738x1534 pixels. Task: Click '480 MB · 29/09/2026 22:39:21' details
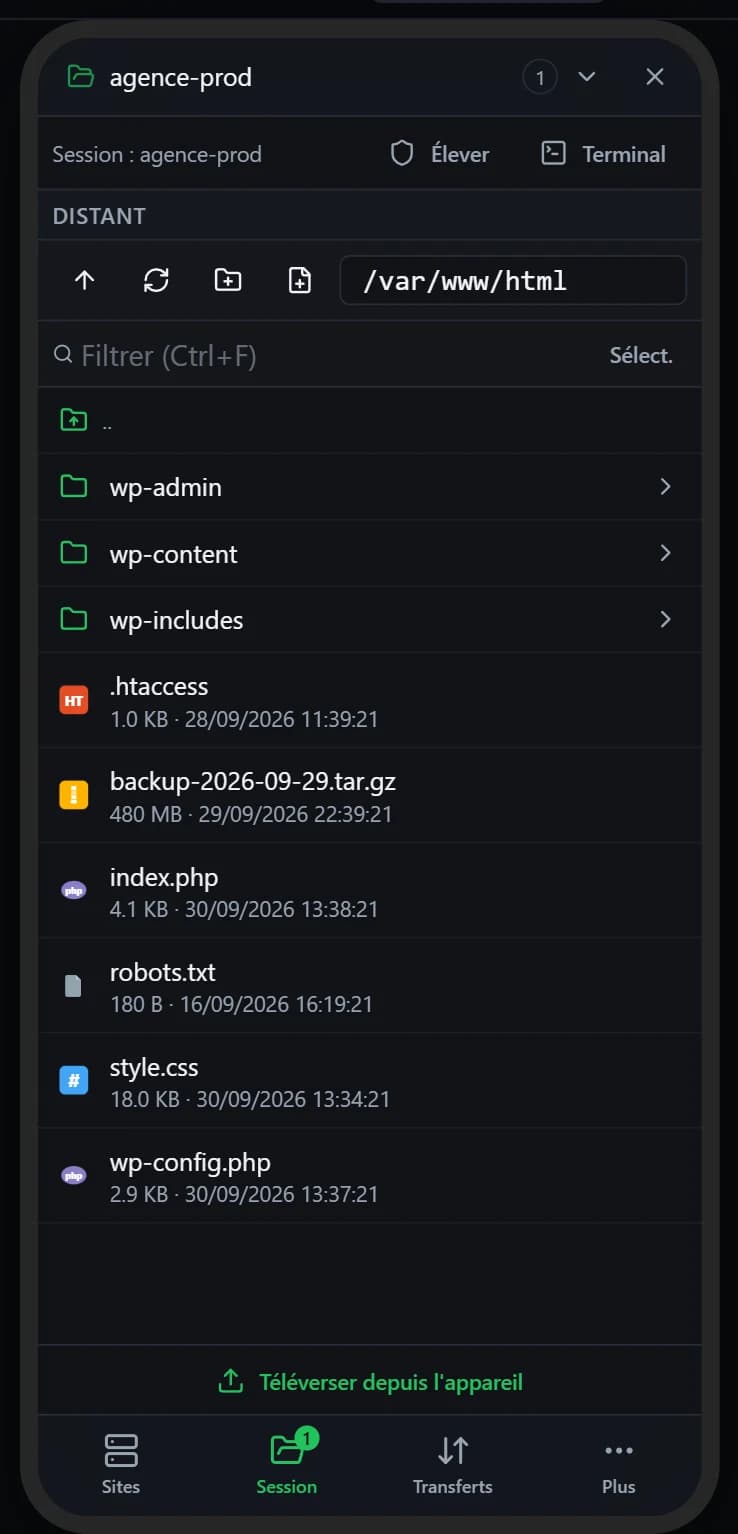[x=251, y=814]
